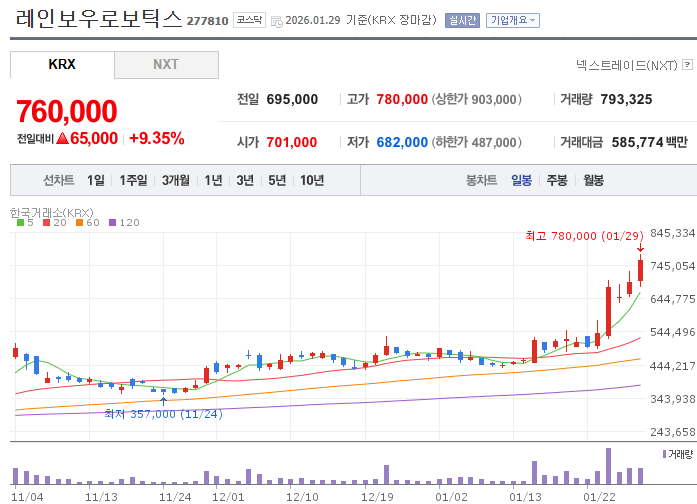
Task: Click the 전일 value 695,000
Action: [292, 99]
